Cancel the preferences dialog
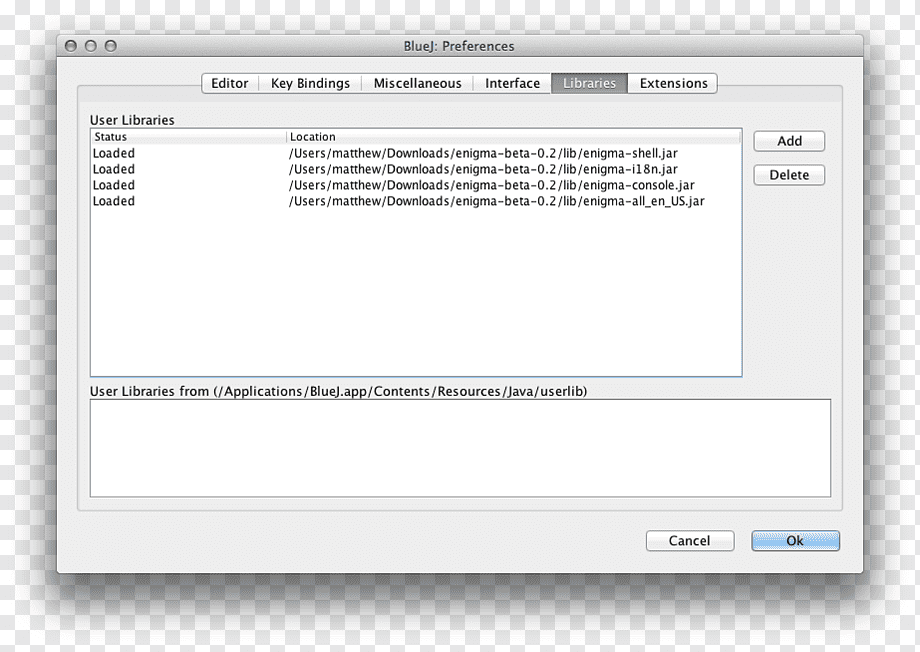The image size is (920, 652). pyautogui.click(x=690, y=540)
